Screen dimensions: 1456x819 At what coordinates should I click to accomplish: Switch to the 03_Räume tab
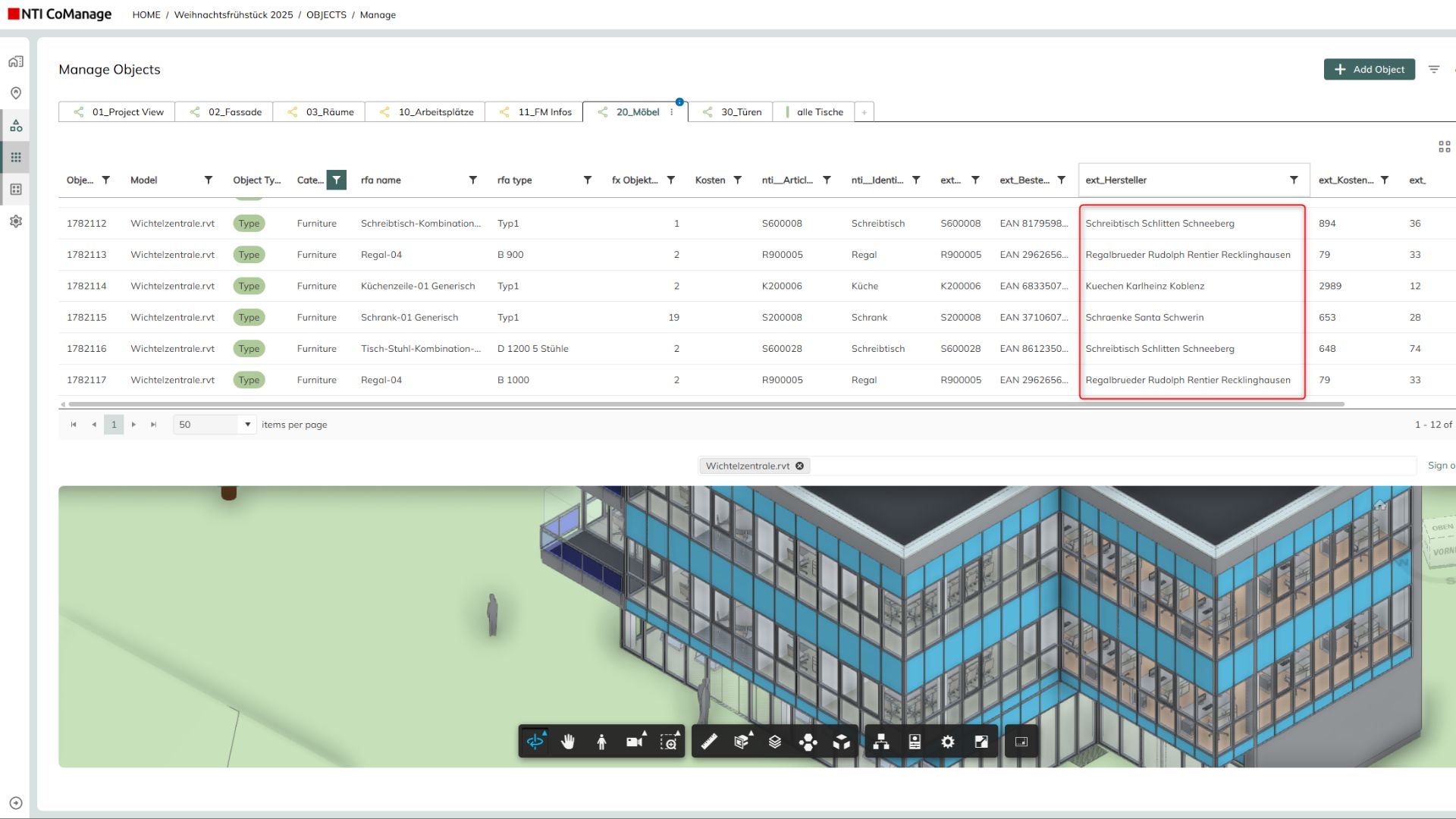point(329,112)
